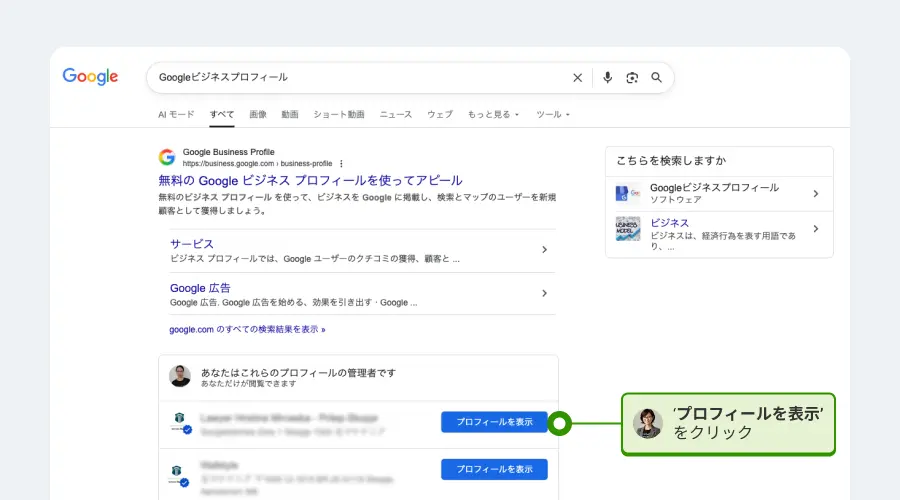The height and width of the screenshot is (500, 900).
Task: Select the すべて tab
Action: point(222,114)
